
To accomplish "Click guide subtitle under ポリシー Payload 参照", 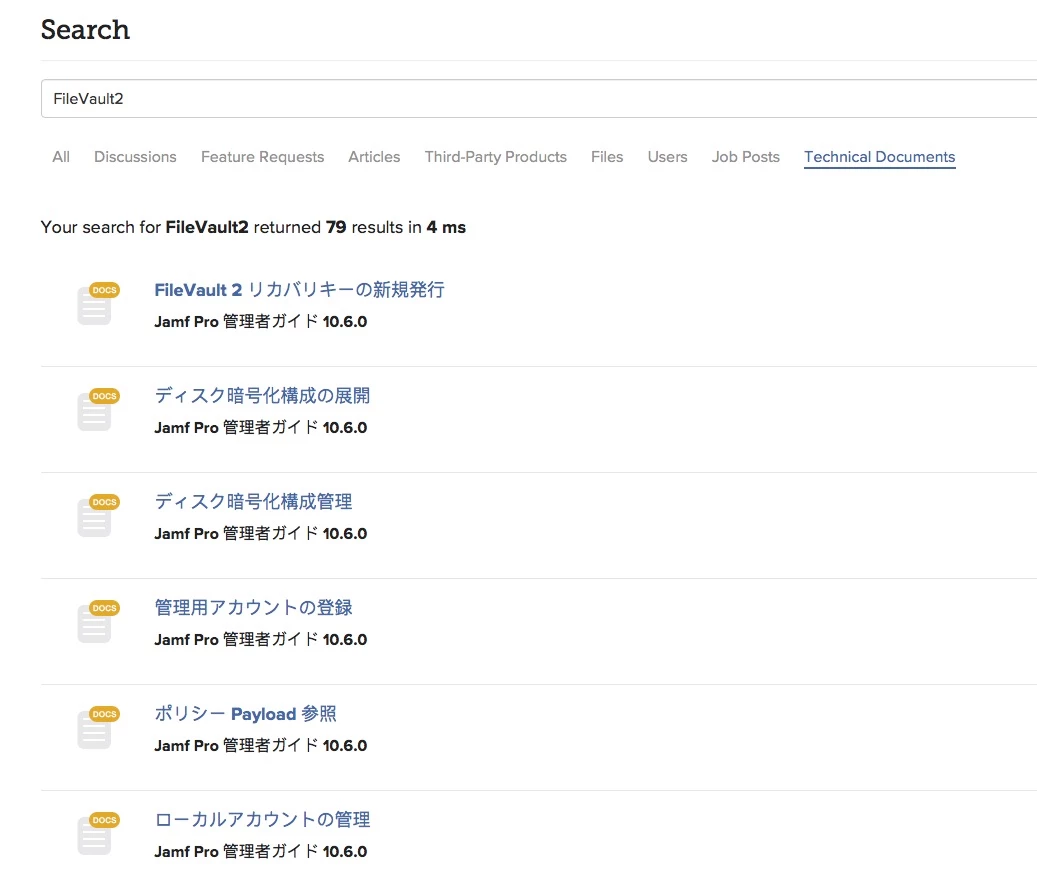I will 261,745.
